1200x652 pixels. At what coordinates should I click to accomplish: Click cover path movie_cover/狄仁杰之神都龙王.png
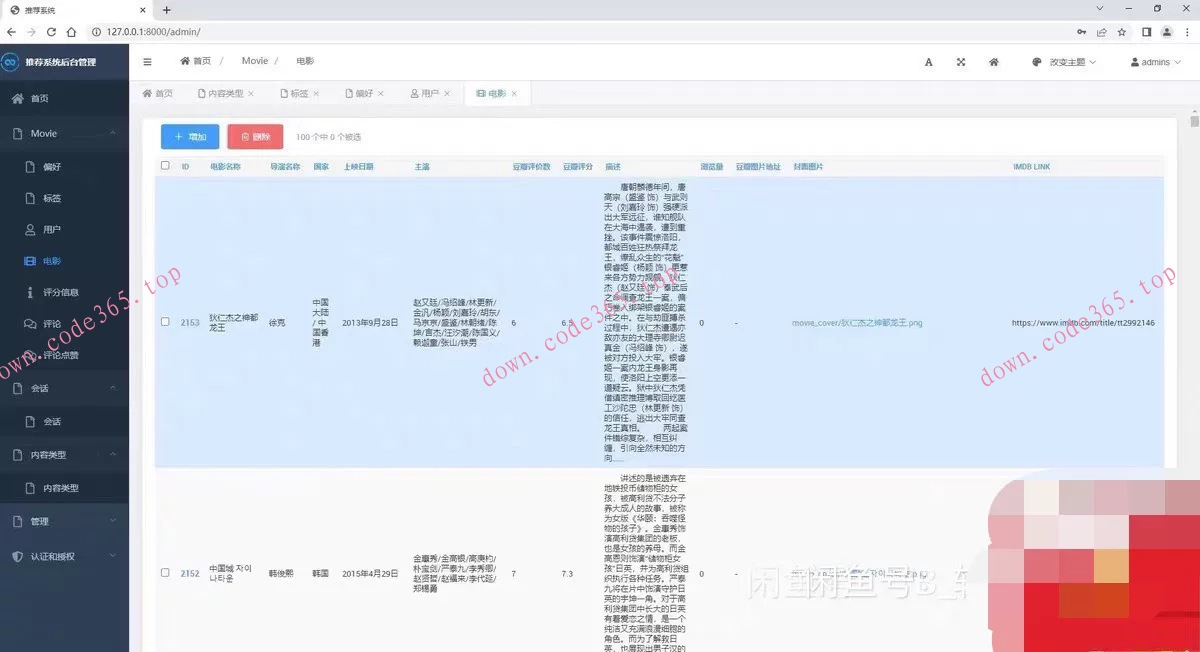click(x=857, y=323)
